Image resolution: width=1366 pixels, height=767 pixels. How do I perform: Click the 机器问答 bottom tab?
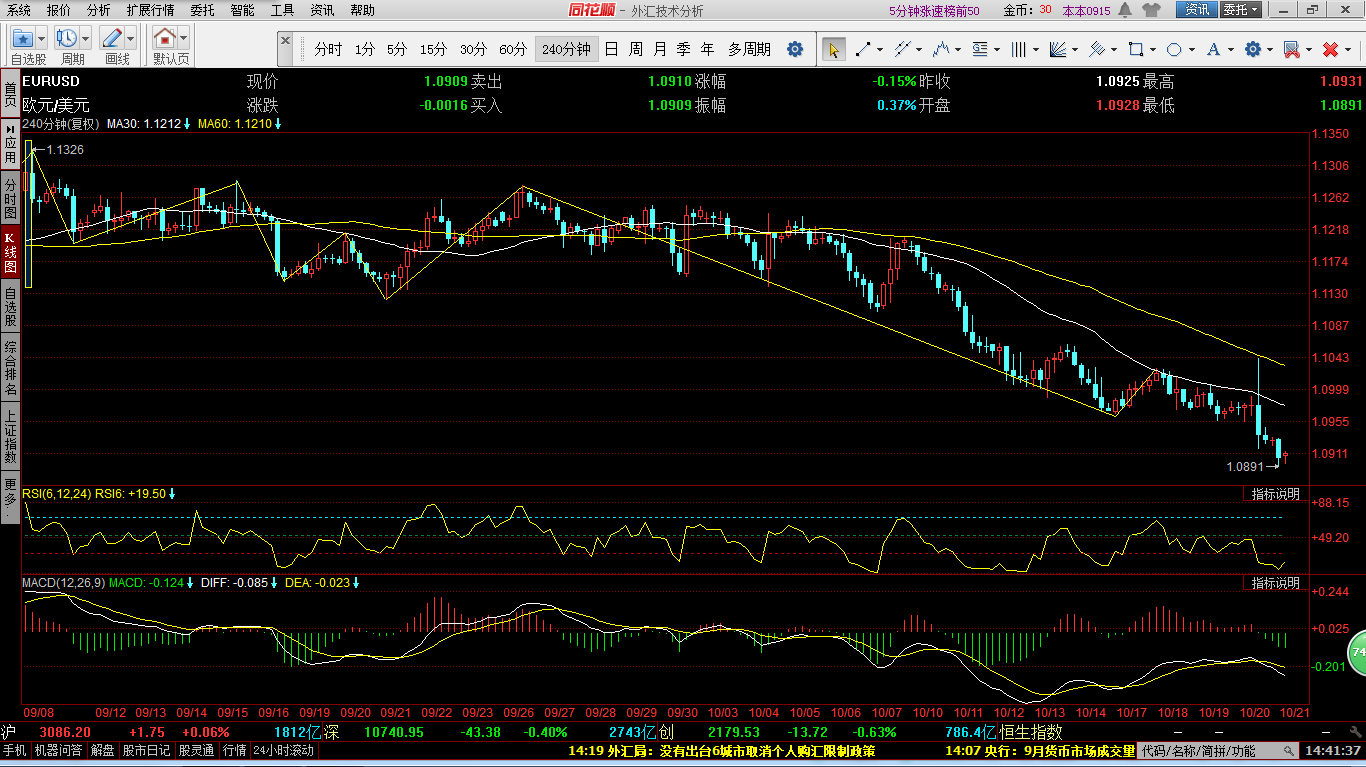[59, 750]
